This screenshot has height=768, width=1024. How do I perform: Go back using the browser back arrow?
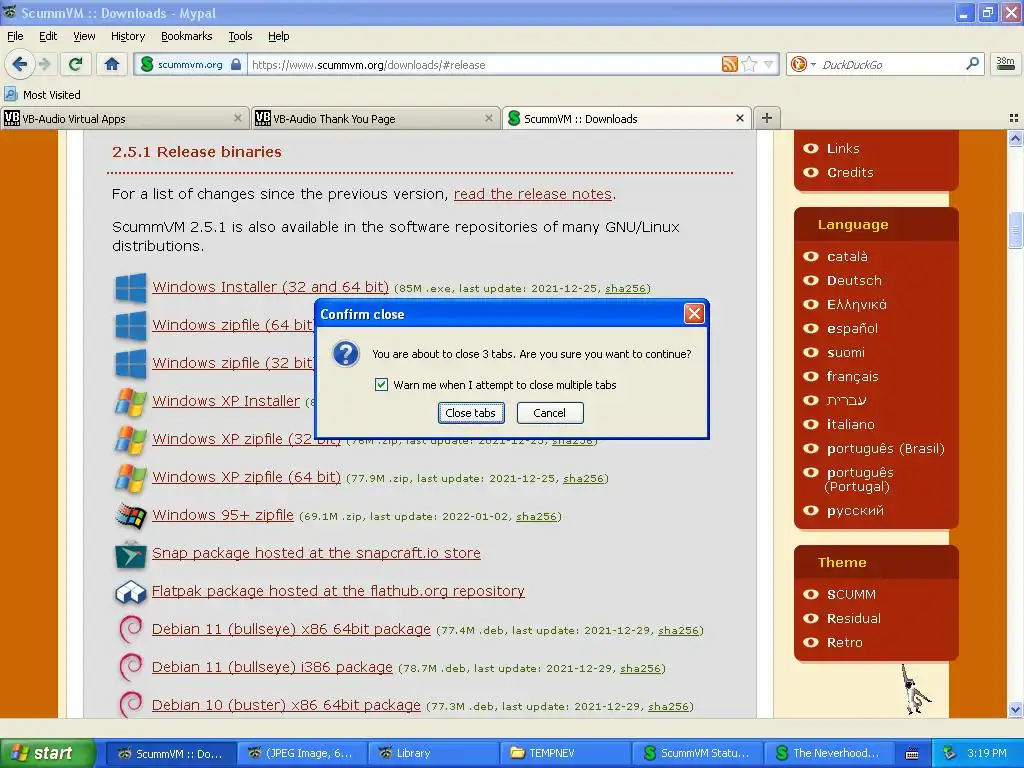[x=19, y=64]
